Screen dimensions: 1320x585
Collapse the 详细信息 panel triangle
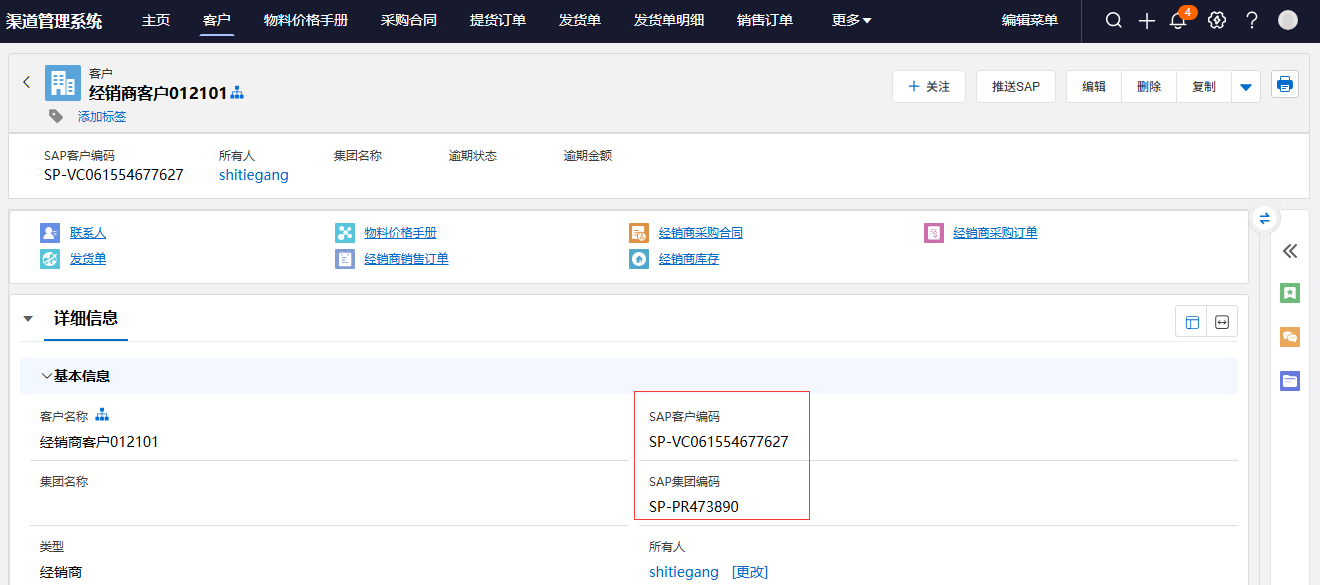click(x=28, y=319)
